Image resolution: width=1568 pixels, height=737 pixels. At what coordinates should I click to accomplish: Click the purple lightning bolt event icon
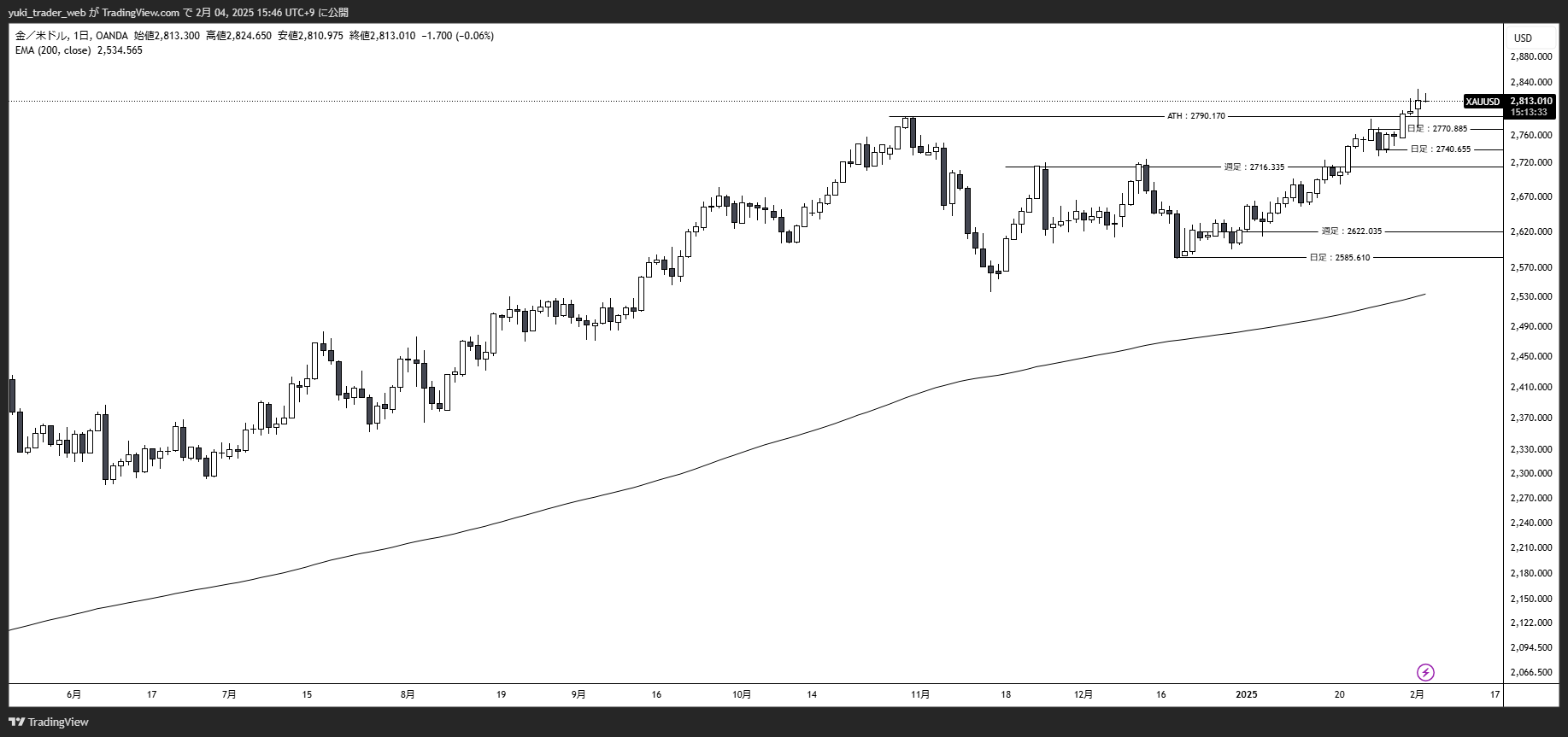pos(1424,672)
